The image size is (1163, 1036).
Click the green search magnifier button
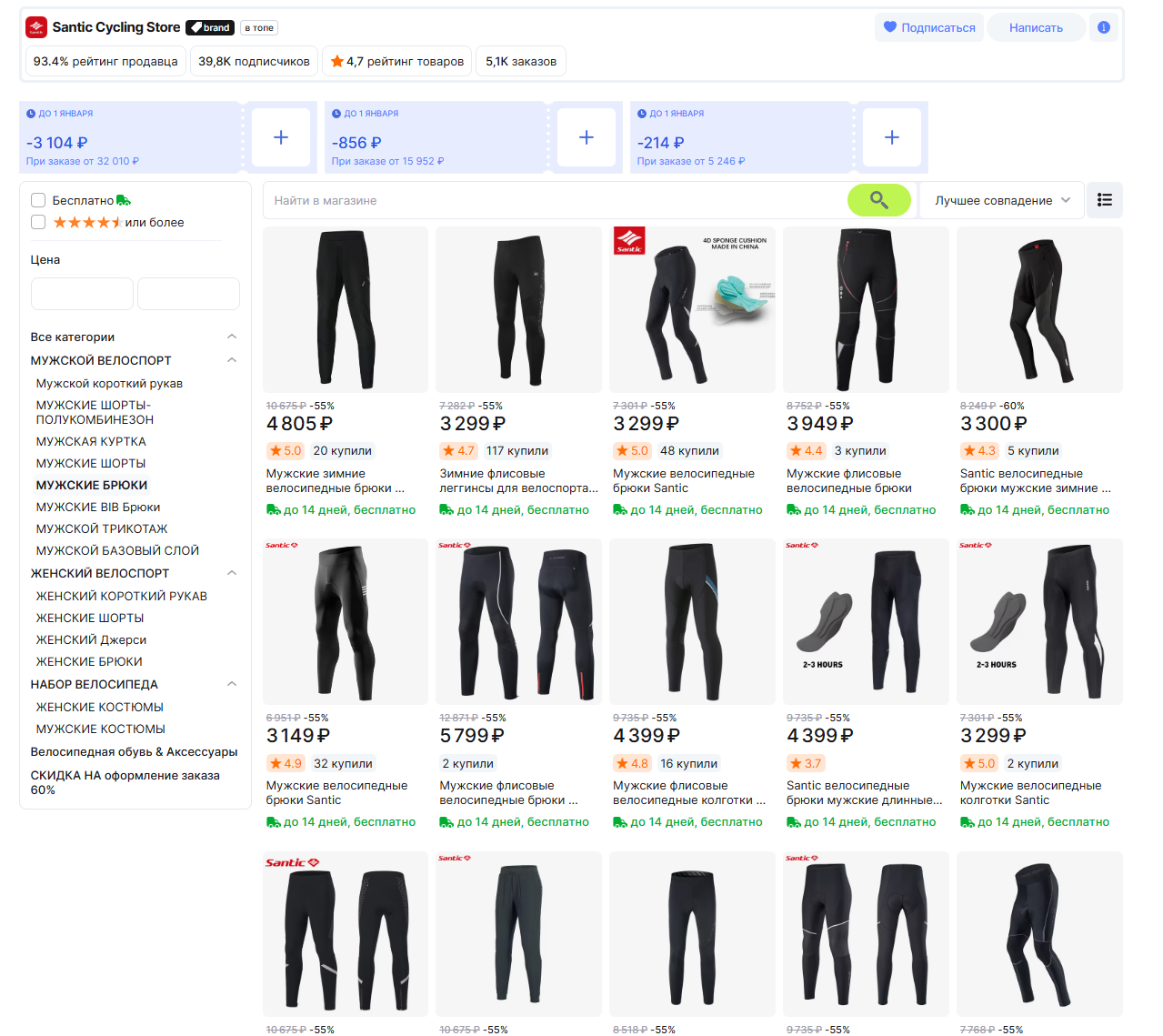(x=878, y=200)
